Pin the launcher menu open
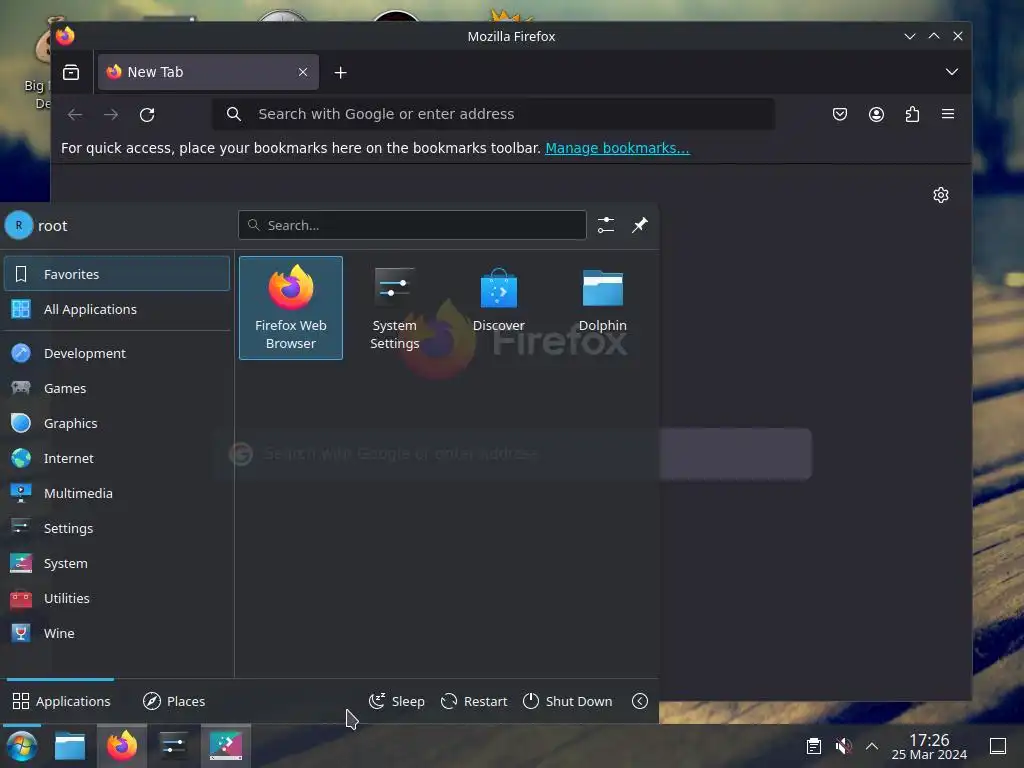Image resolution: width=1024 pixels, height=768 pixels. coord(640,225)
